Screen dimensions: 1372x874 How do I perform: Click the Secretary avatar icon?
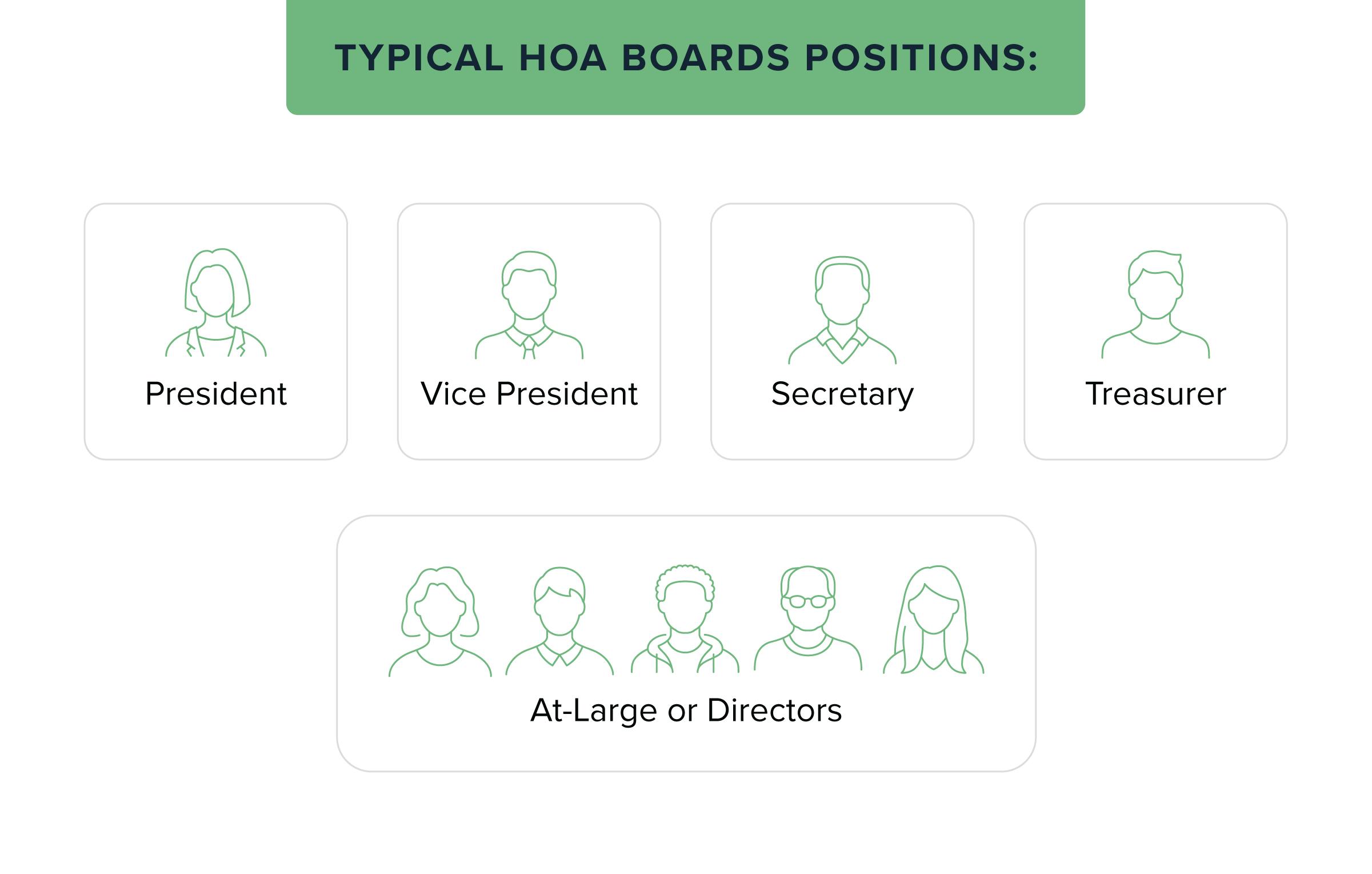click(842, 309)
